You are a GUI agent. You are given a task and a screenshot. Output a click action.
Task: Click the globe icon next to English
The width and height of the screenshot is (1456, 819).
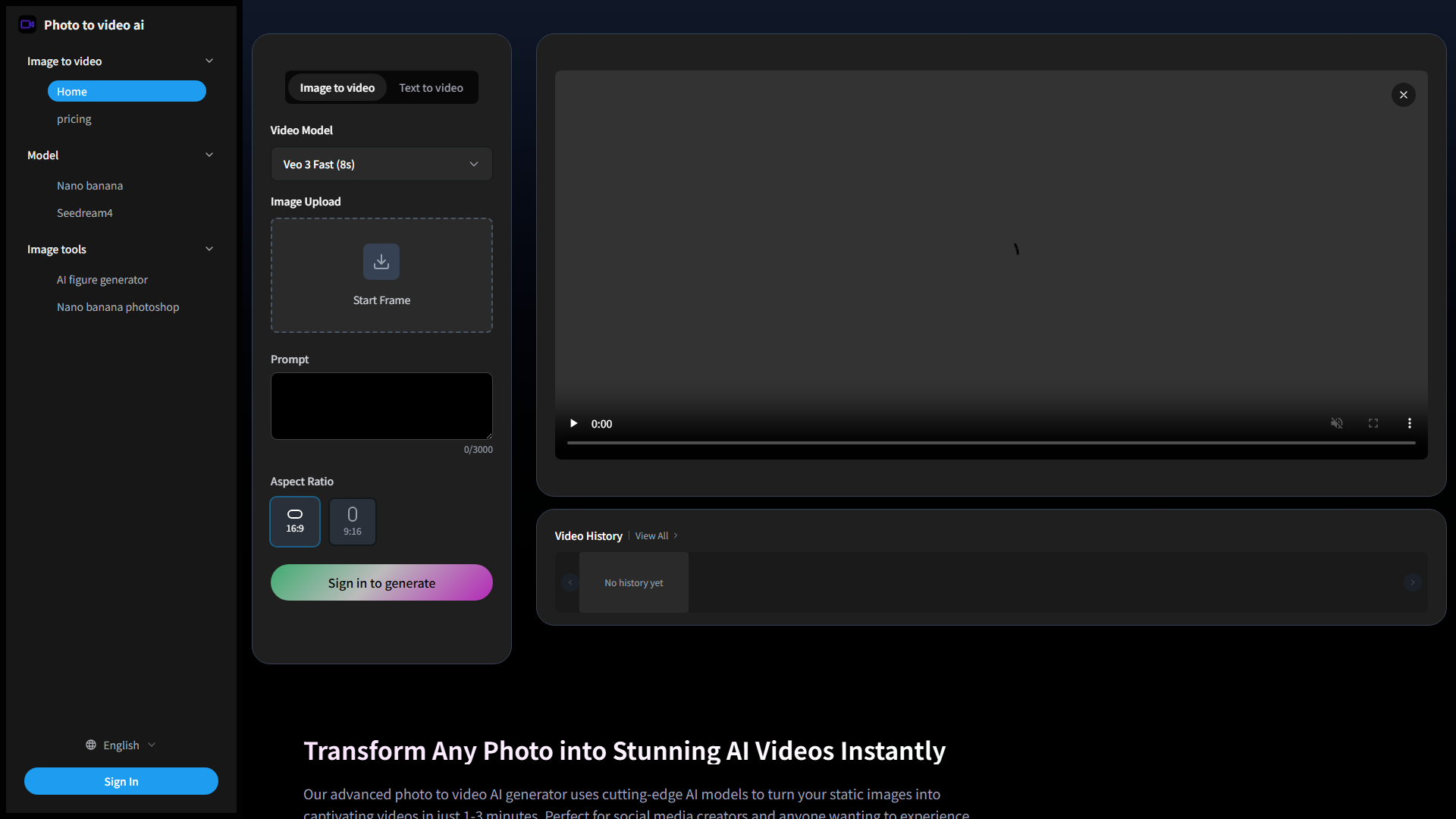pos(90,745)
